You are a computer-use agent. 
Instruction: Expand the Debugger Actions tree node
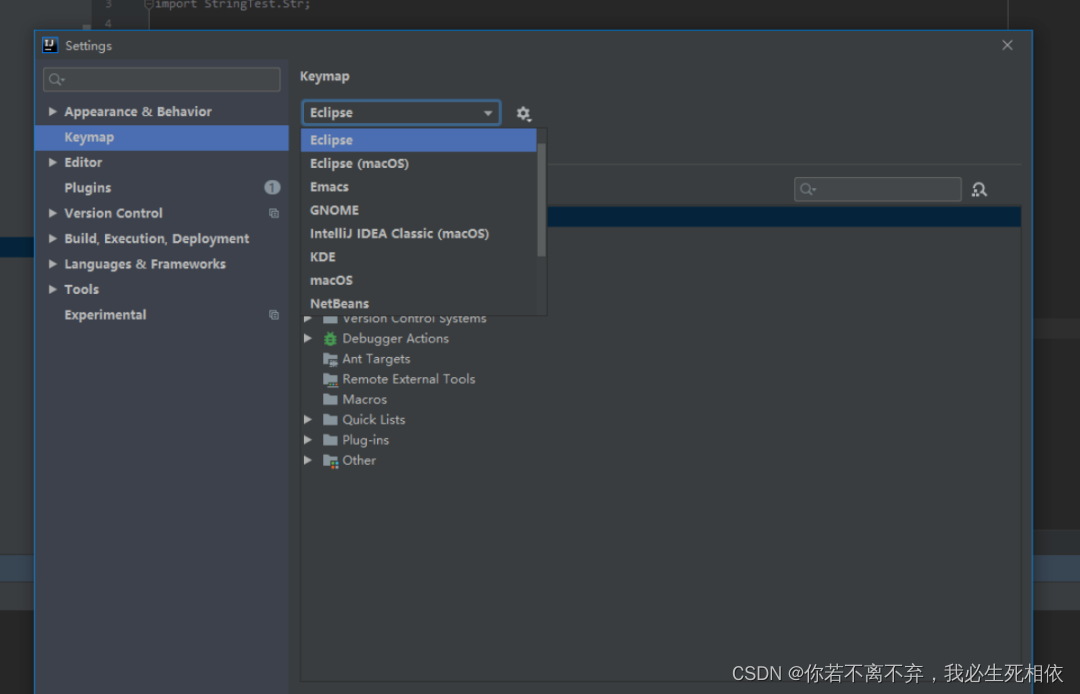click(308, 339)
